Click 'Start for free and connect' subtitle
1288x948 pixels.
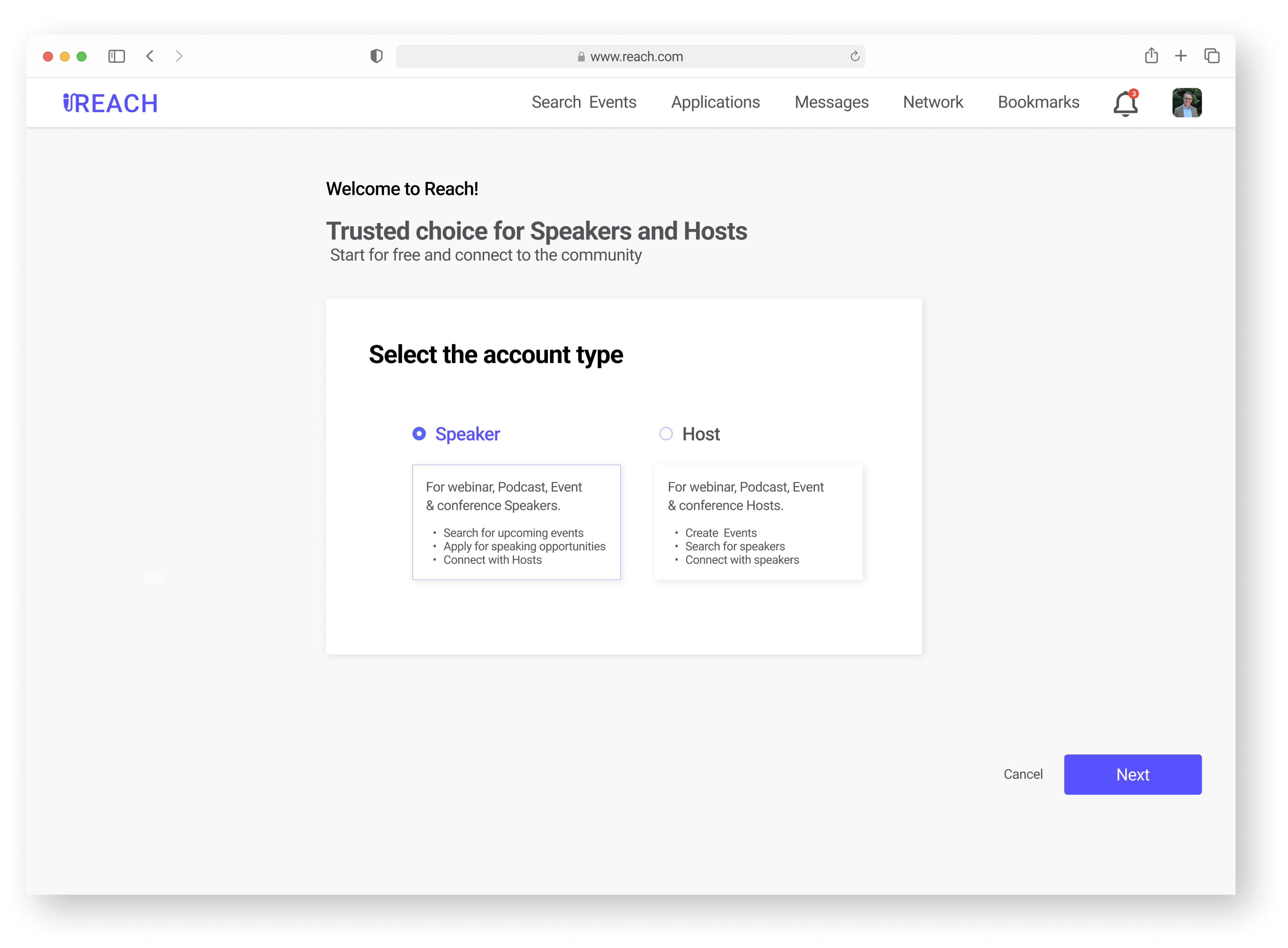pyautogui.click(x=485, y=255)
